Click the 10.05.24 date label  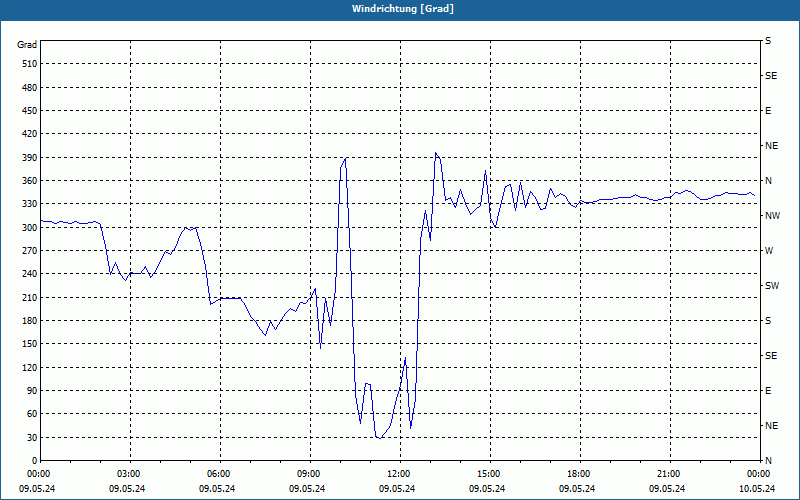click(x=757, y=489)
